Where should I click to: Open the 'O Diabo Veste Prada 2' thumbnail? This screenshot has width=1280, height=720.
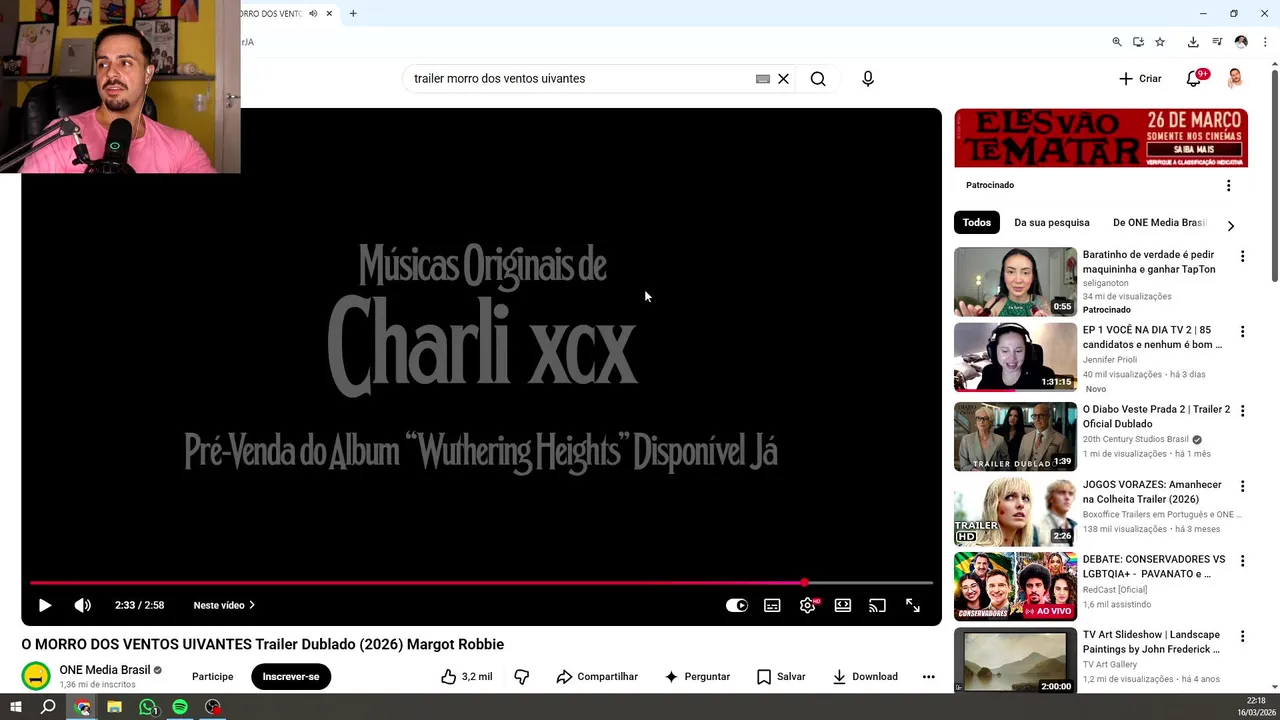(1015, 436)
